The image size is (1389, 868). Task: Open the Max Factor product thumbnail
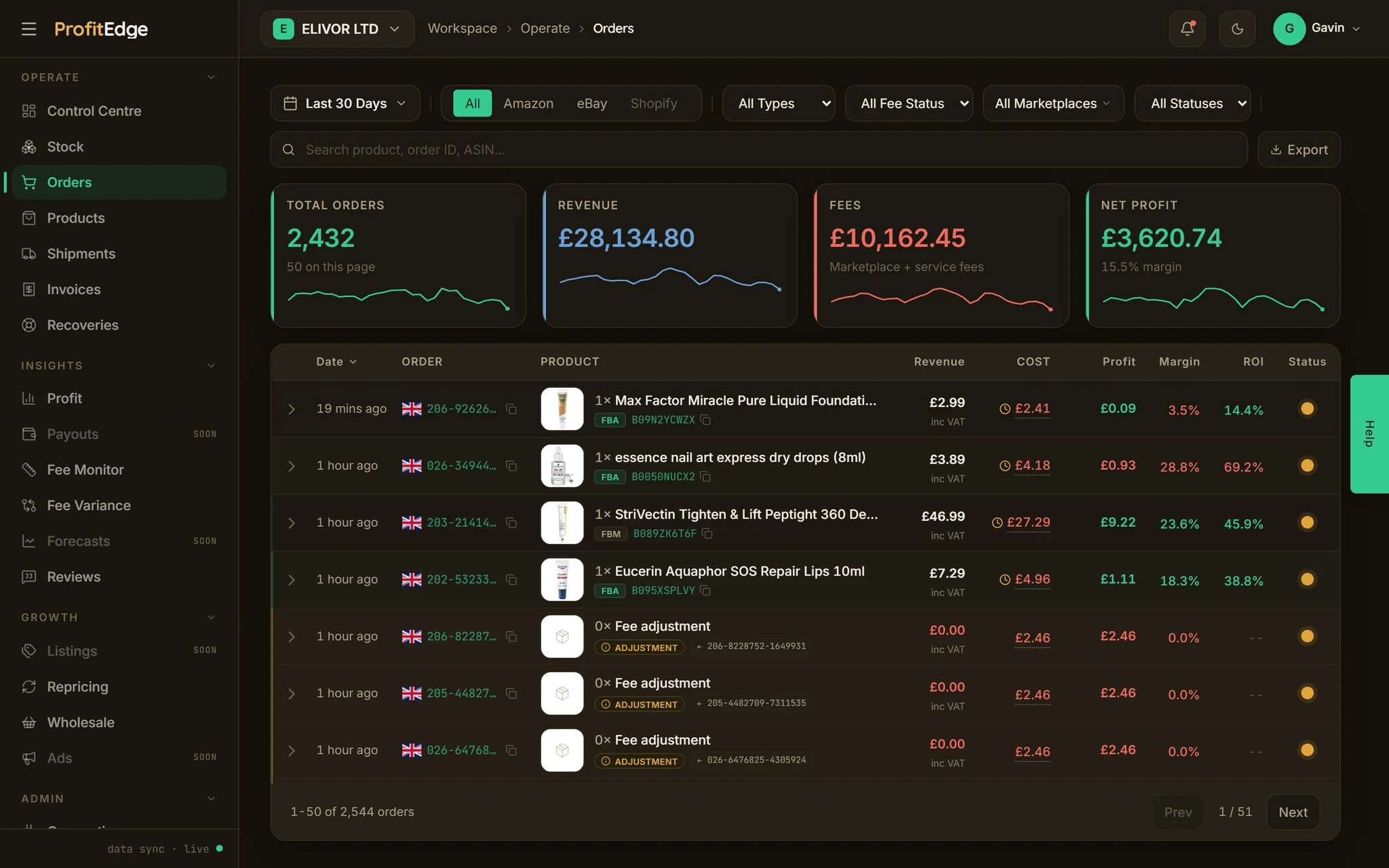[x=562, y=409]
